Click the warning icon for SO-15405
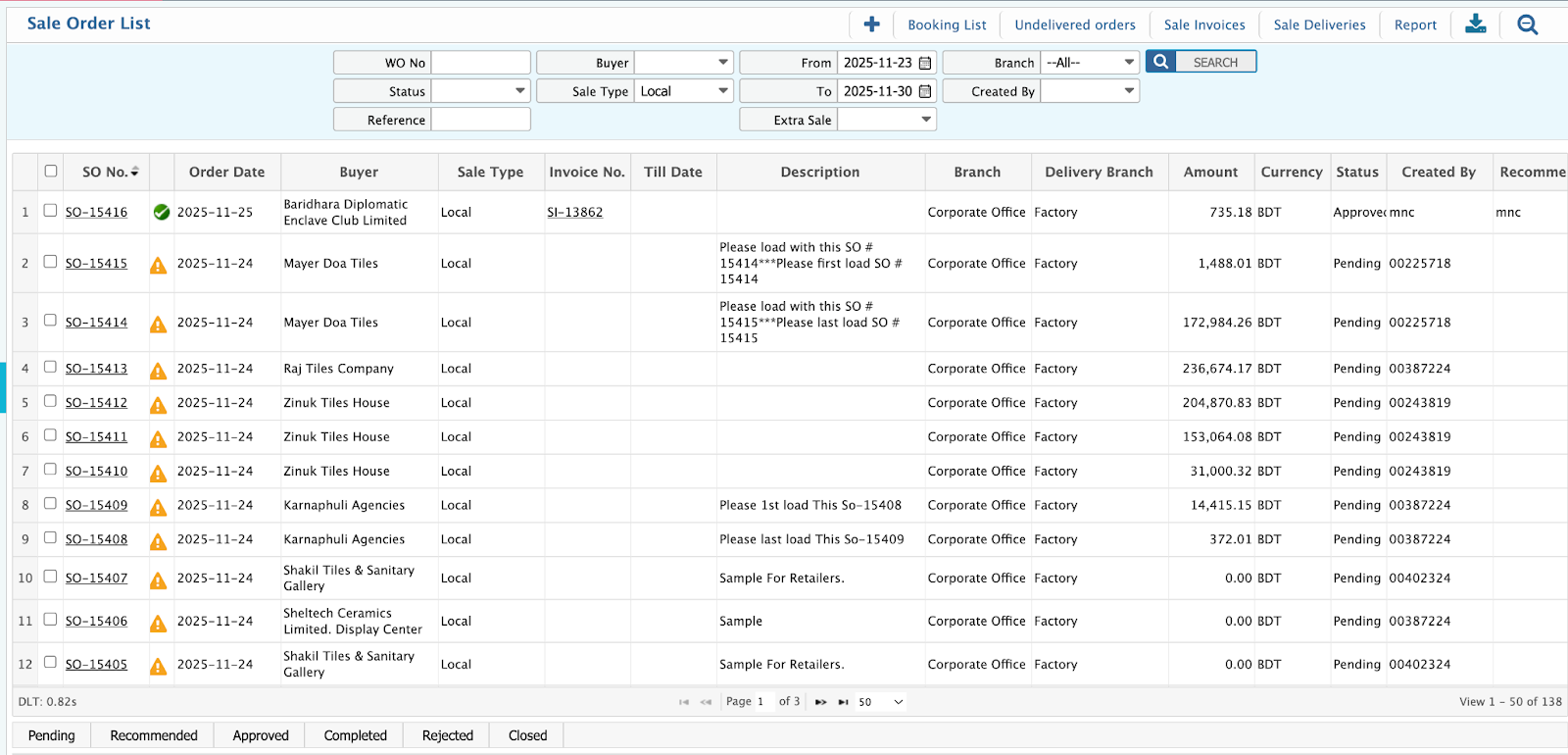This screenshot has height=755, width=1568. pos(158,667)
